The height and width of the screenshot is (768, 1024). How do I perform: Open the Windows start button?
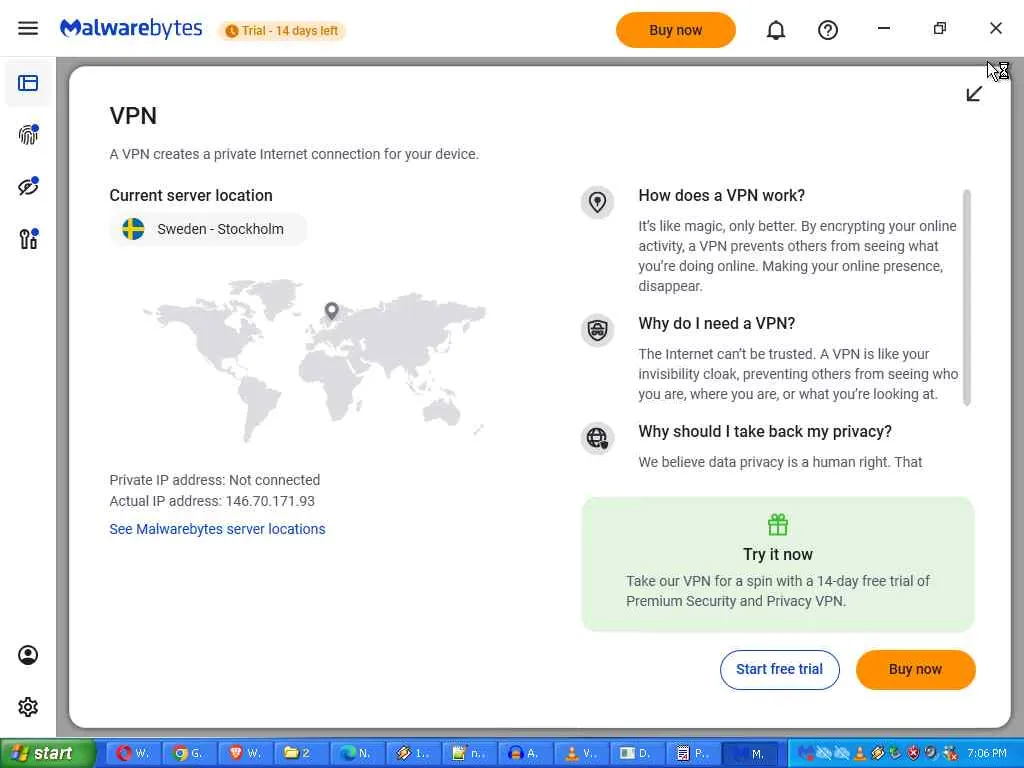46,754
